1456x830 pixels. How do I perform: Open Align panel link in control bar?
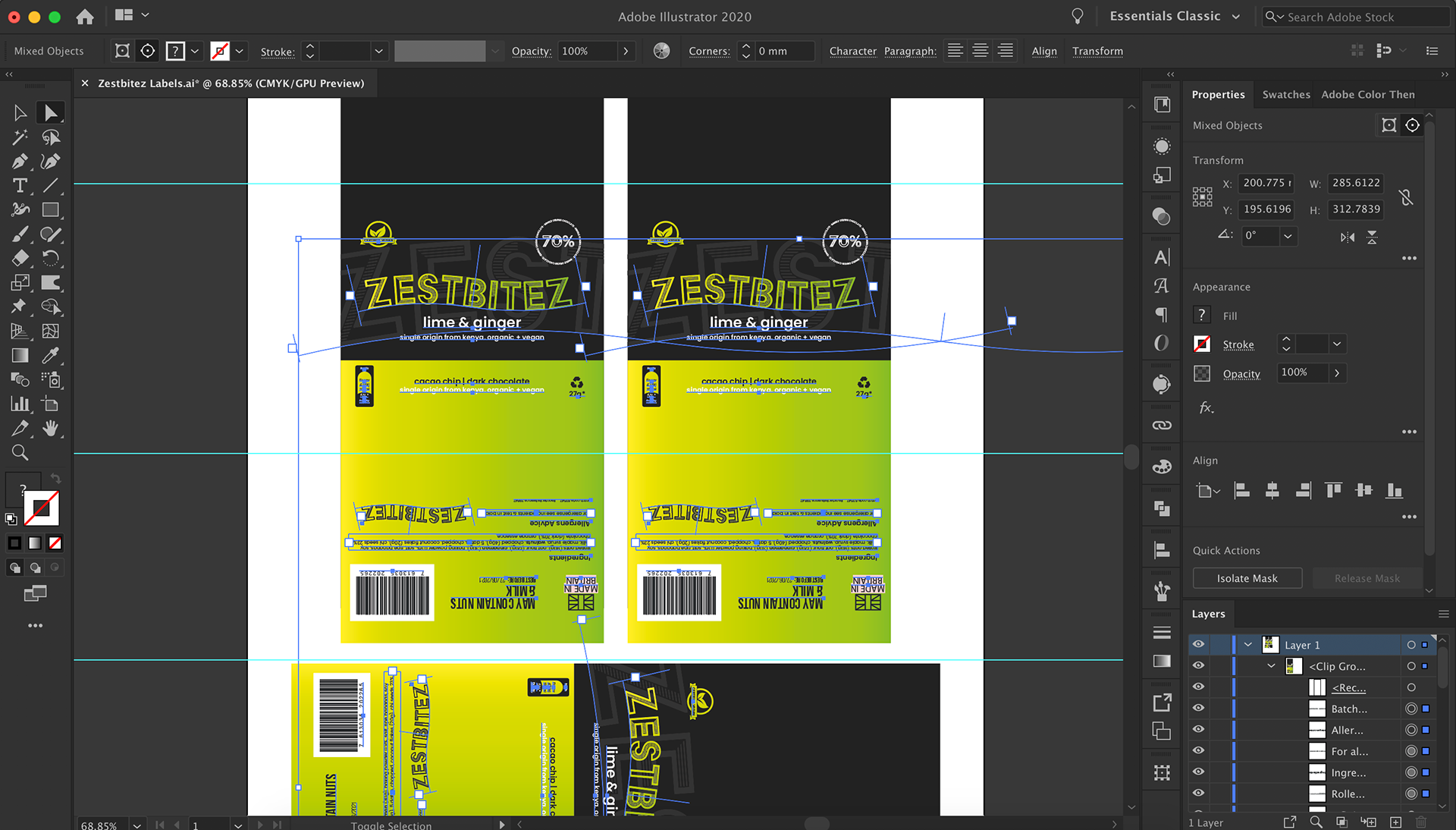click(x=1044, y=51)
